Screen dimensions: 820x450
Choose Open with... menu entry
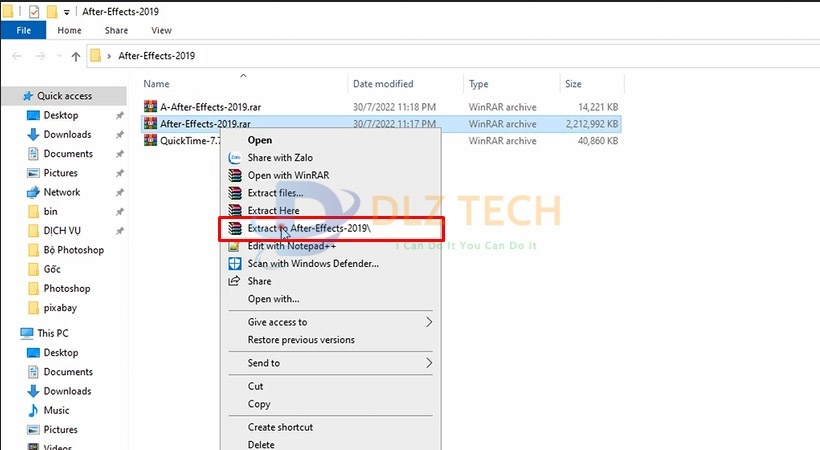(274, 299)
